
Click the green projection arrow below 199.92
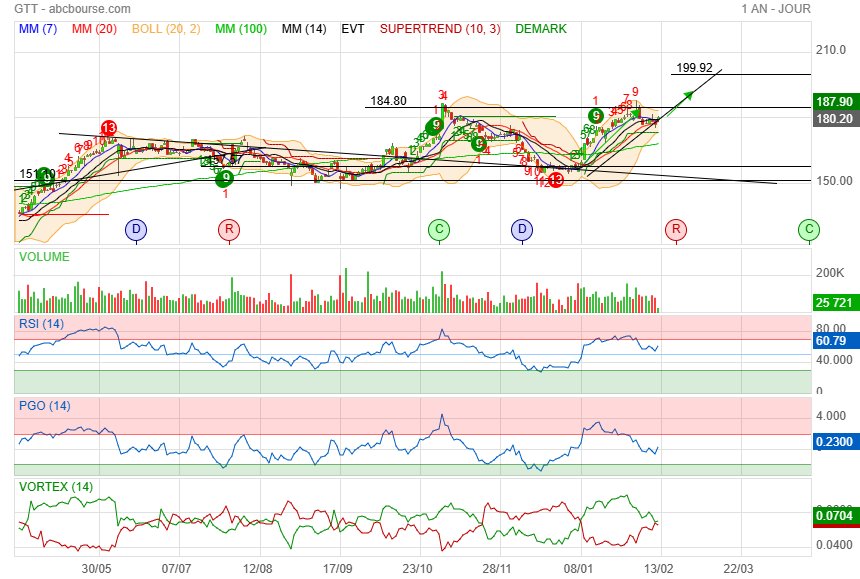(x=686, y=95)
